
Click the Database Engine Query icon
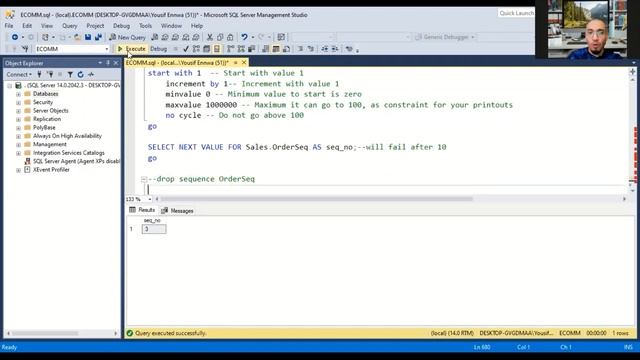coord(155,37)
